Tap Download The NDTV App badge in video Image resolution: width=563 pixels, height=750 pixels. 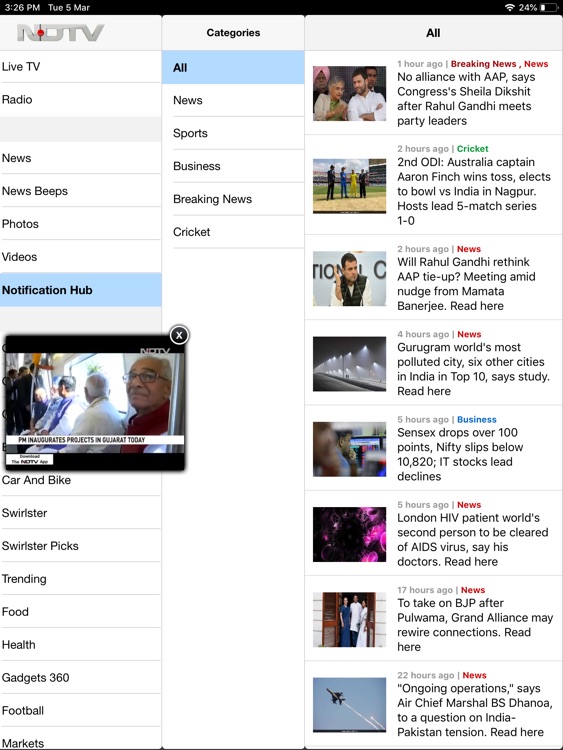click(x=30, y=459)
